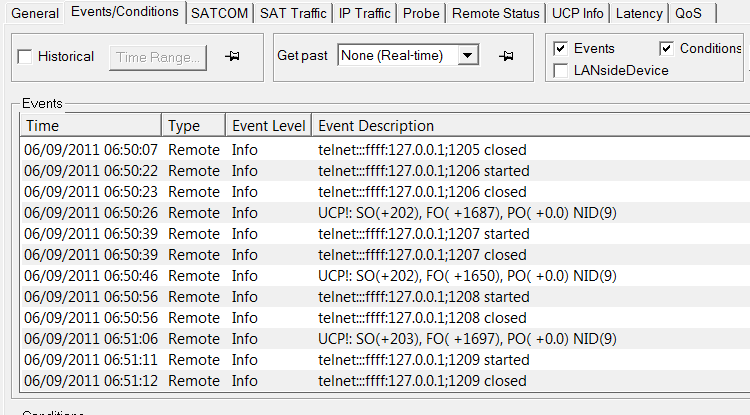The width and height of the screenshot is (750, 415).
Task: Switch to the General tab
Action: (35, 13)
